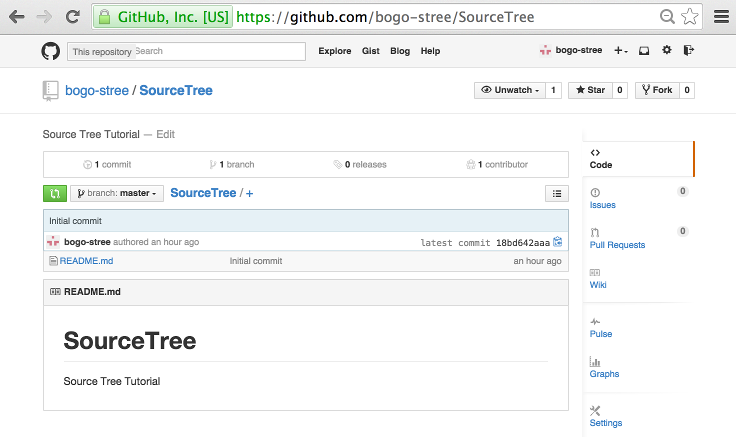Click the zoom magnifier icon in address bar
The height and width of the screenshot is (437, 736).
click(x=667, y=17)
